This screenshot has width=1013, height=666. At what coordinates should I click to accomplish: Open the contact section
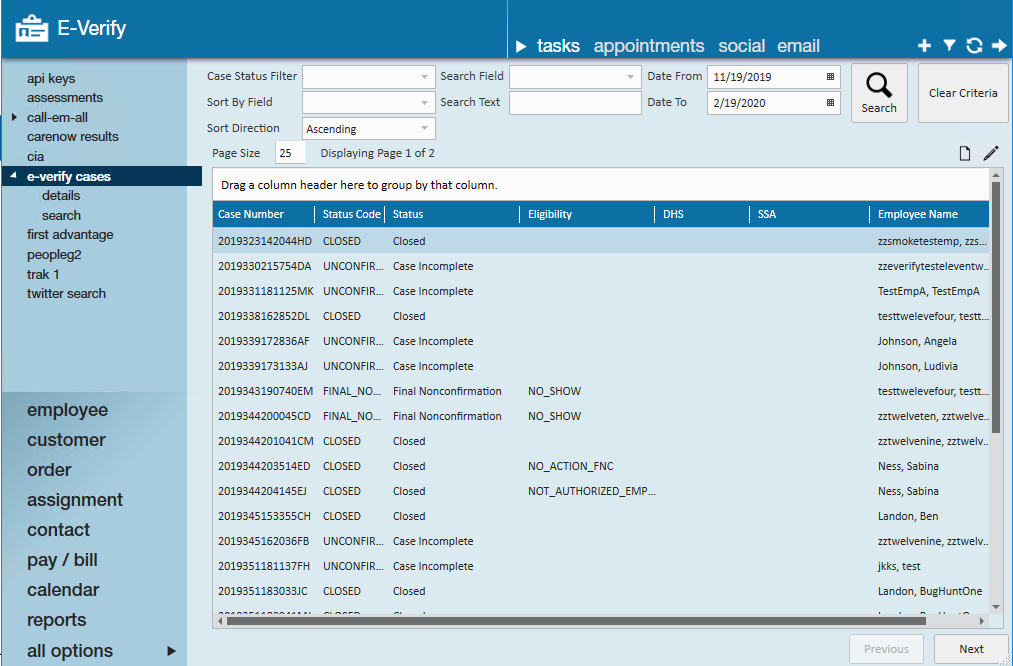[58, 530]
